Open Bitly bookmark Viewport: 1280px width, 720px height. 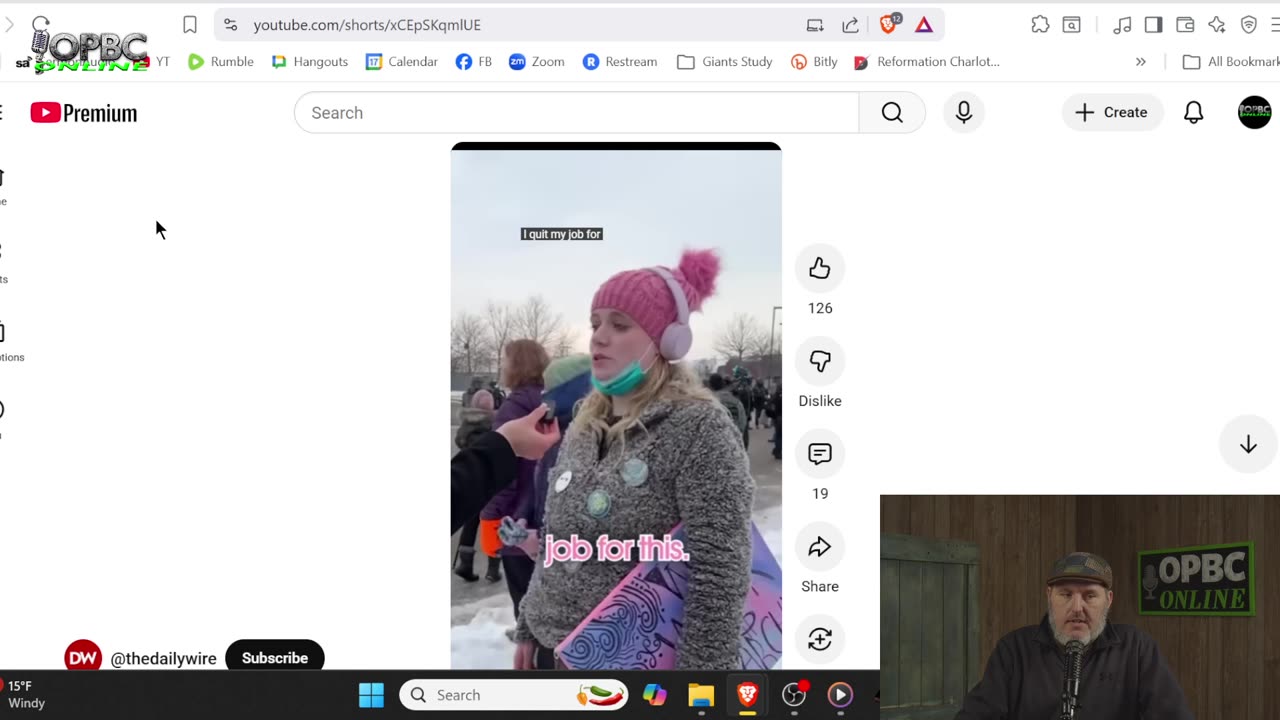click(x=814, y=62)
